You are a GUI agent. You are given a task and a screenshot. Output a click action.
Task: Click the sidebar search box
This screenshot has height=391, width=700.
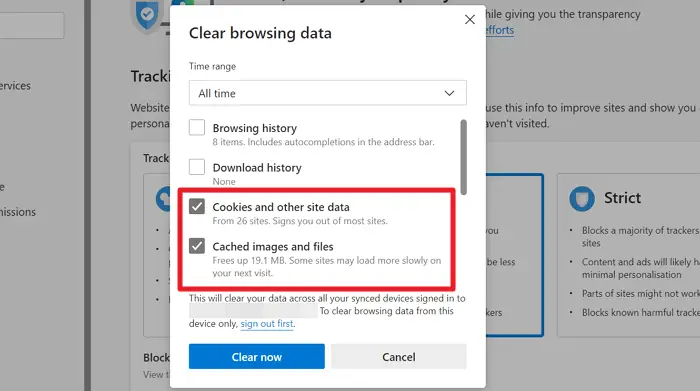point(32,25)
